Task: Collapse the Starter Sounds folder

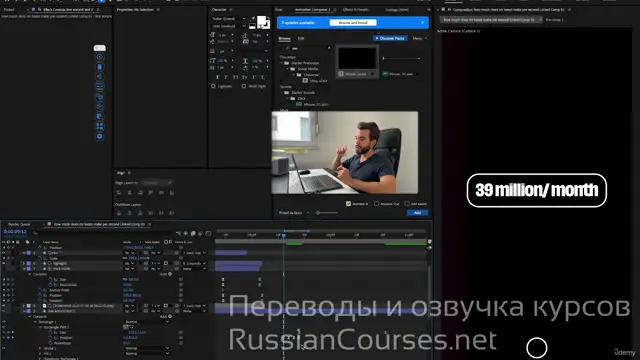Action: [x=281, y=93]
